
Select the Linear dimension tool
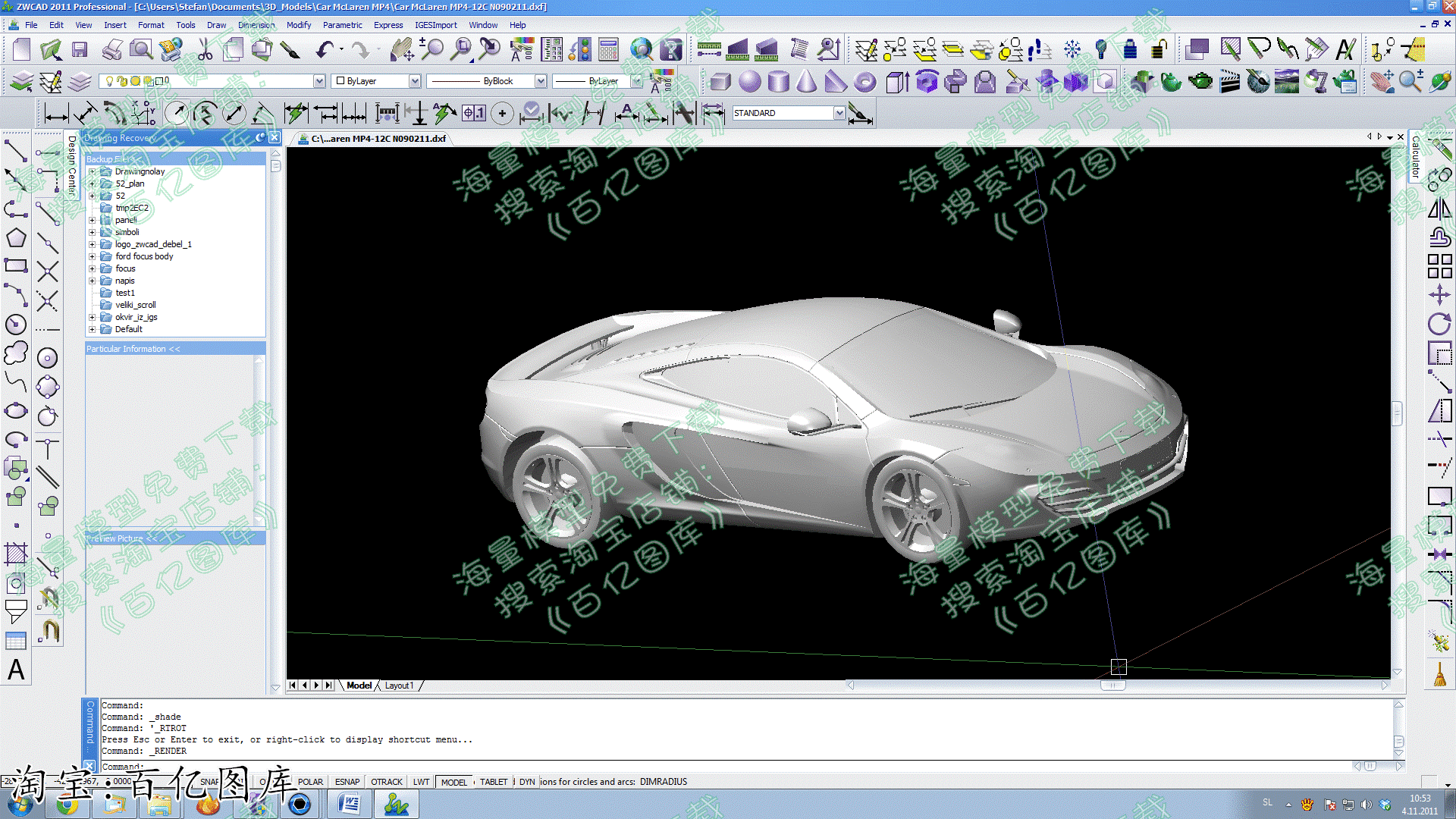[x=56, y=115]
